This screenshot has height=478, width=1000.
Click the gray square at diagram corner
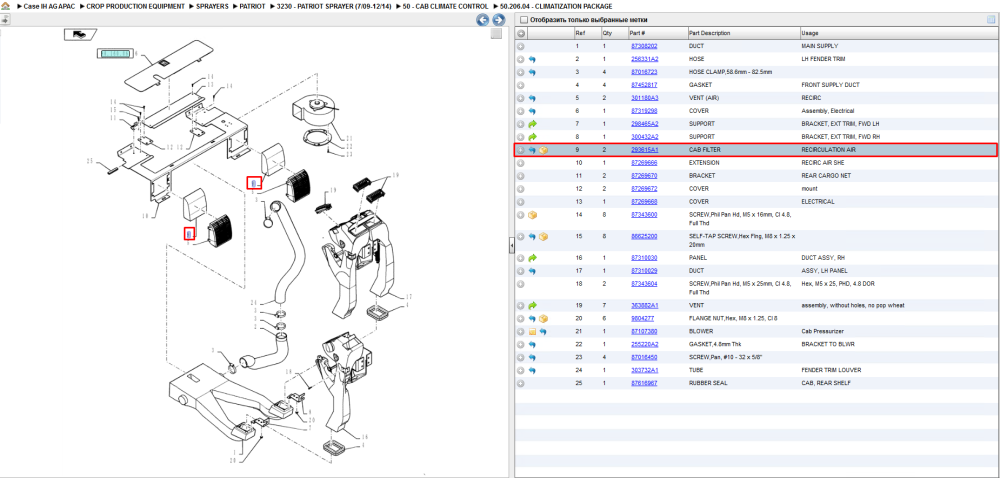[x=496, y=34]
